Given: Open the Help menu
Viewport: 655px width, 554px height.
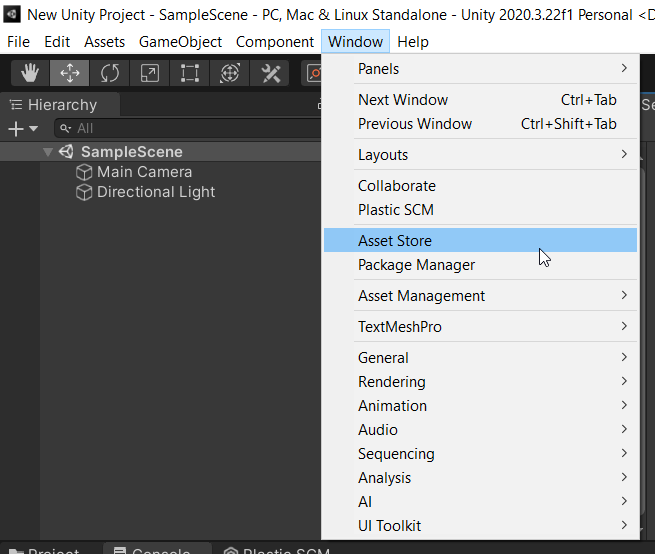Looking at the screenshot, I should click(413, 42).
